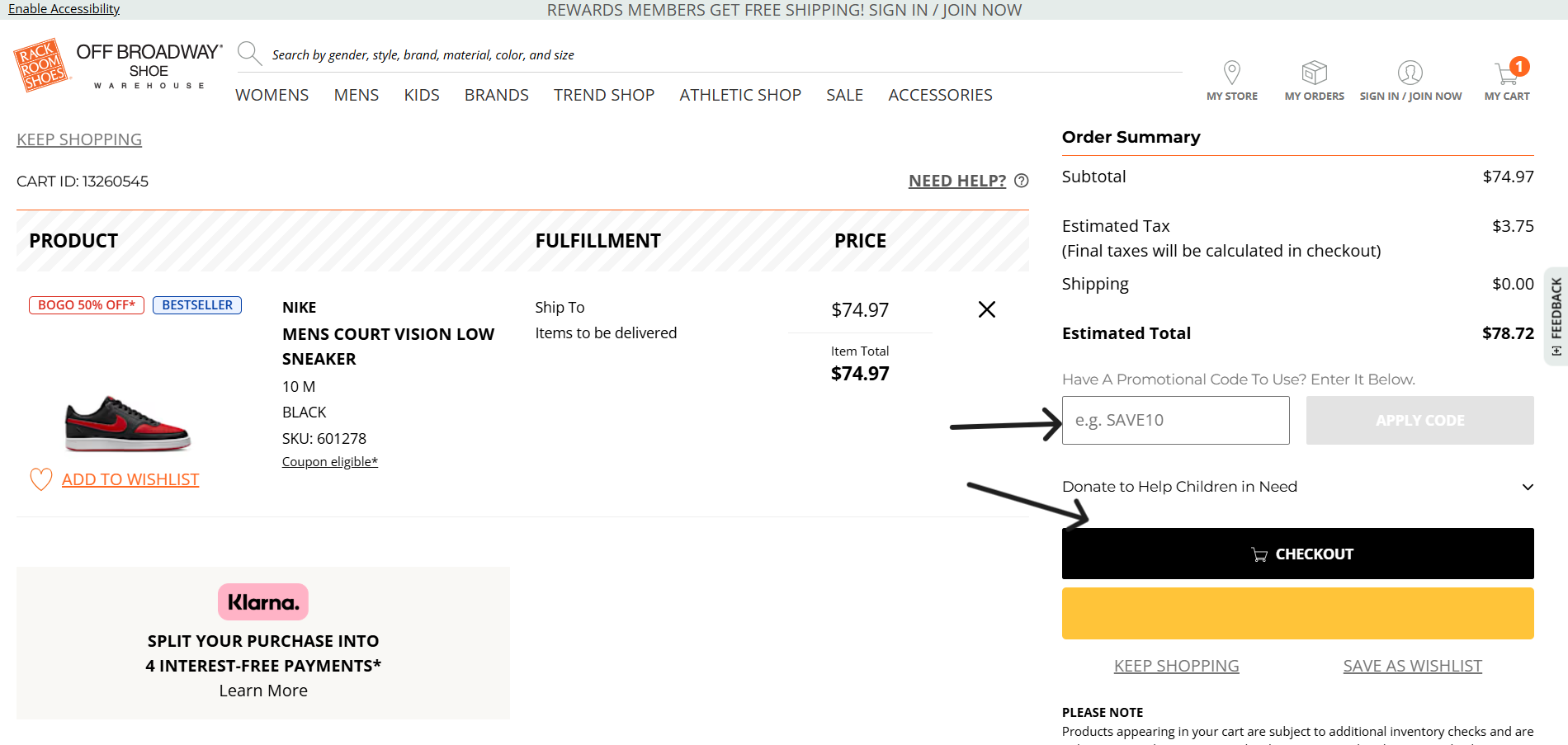The width and height of the screenshot is (1568, 745).
Task: Click the promotional code input field
Action: click(1175, 420)
